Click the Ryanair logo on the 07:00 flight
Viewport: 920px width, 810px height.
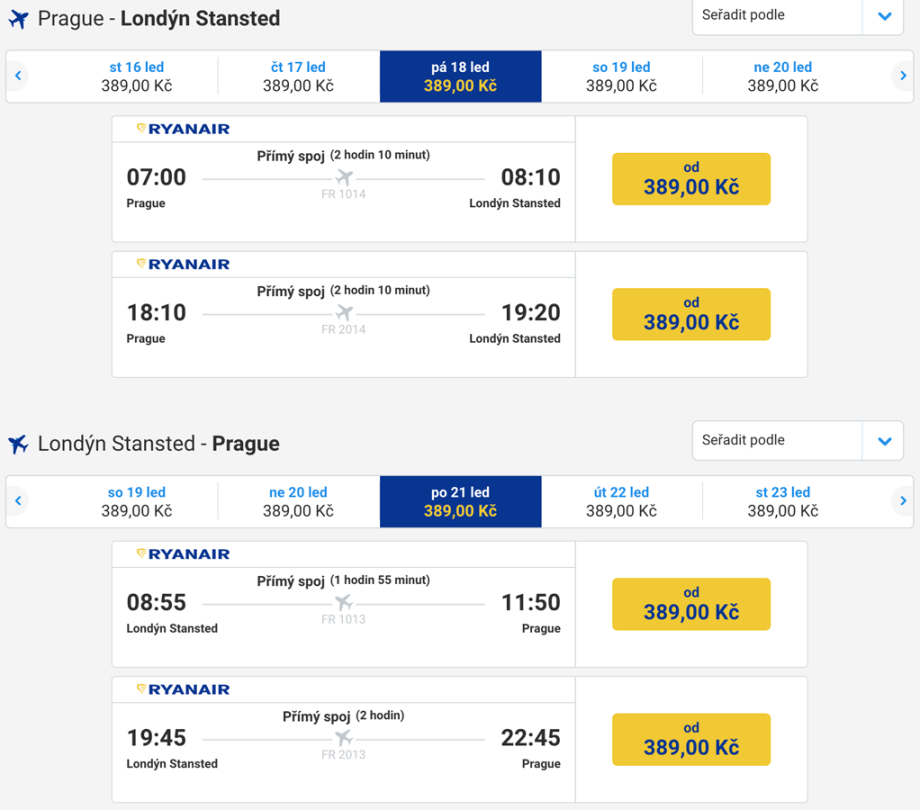point(183,129)
